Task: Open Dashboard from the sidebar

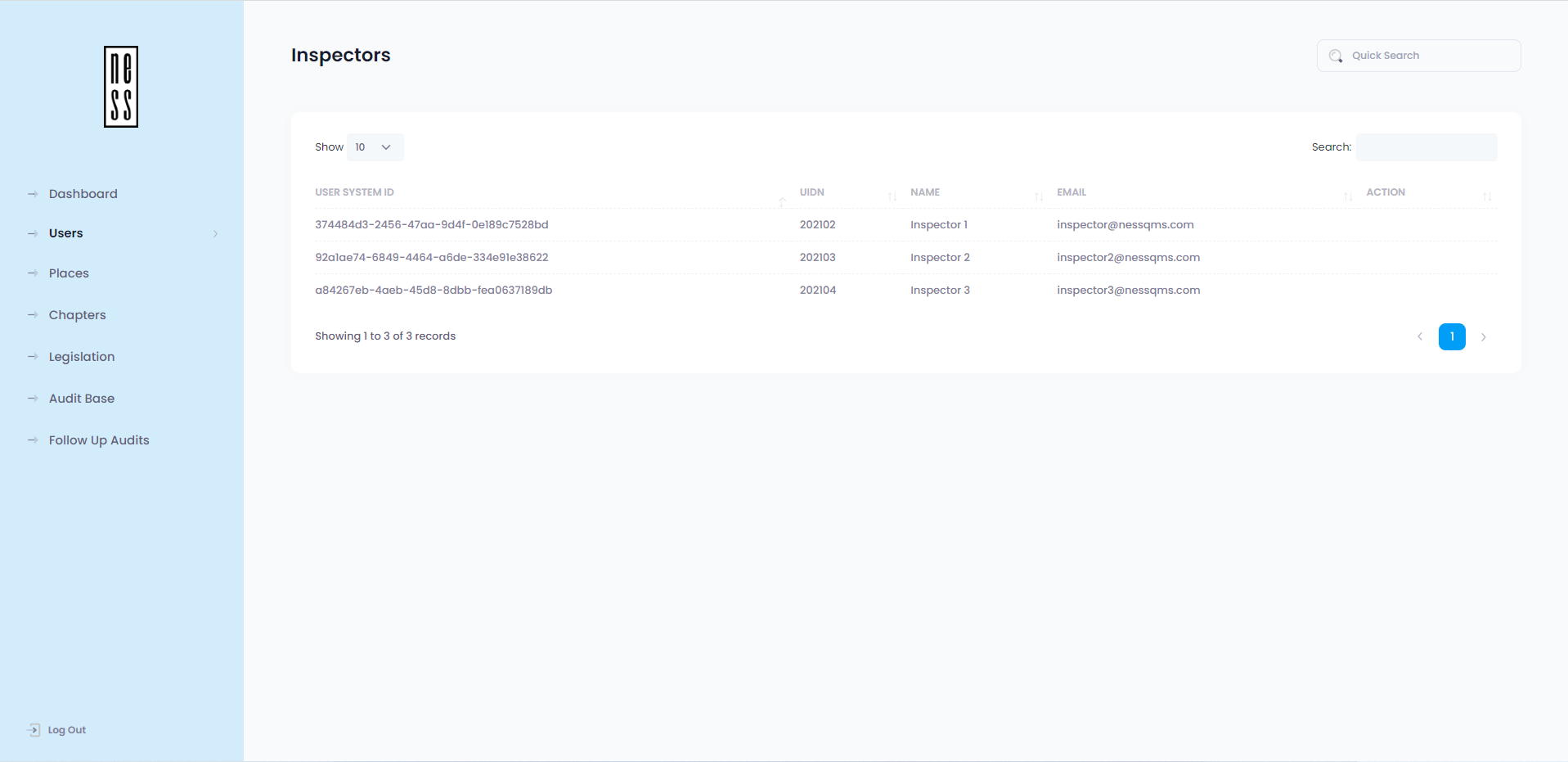Action: (x=83, y=194)
